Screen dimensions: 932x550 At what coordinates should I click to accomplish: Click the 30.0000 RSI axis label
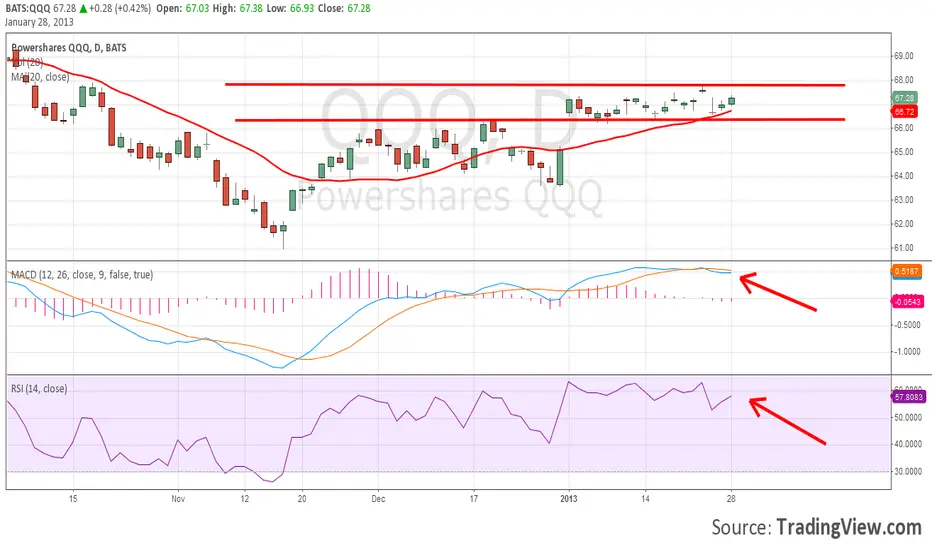(908, 472)
